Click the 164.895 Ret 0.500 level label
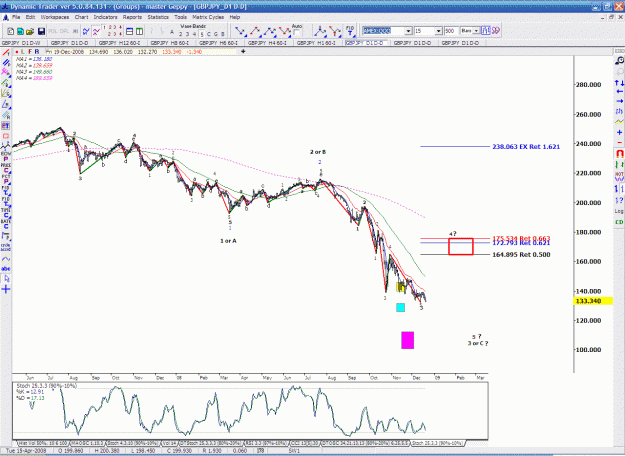 521,254
